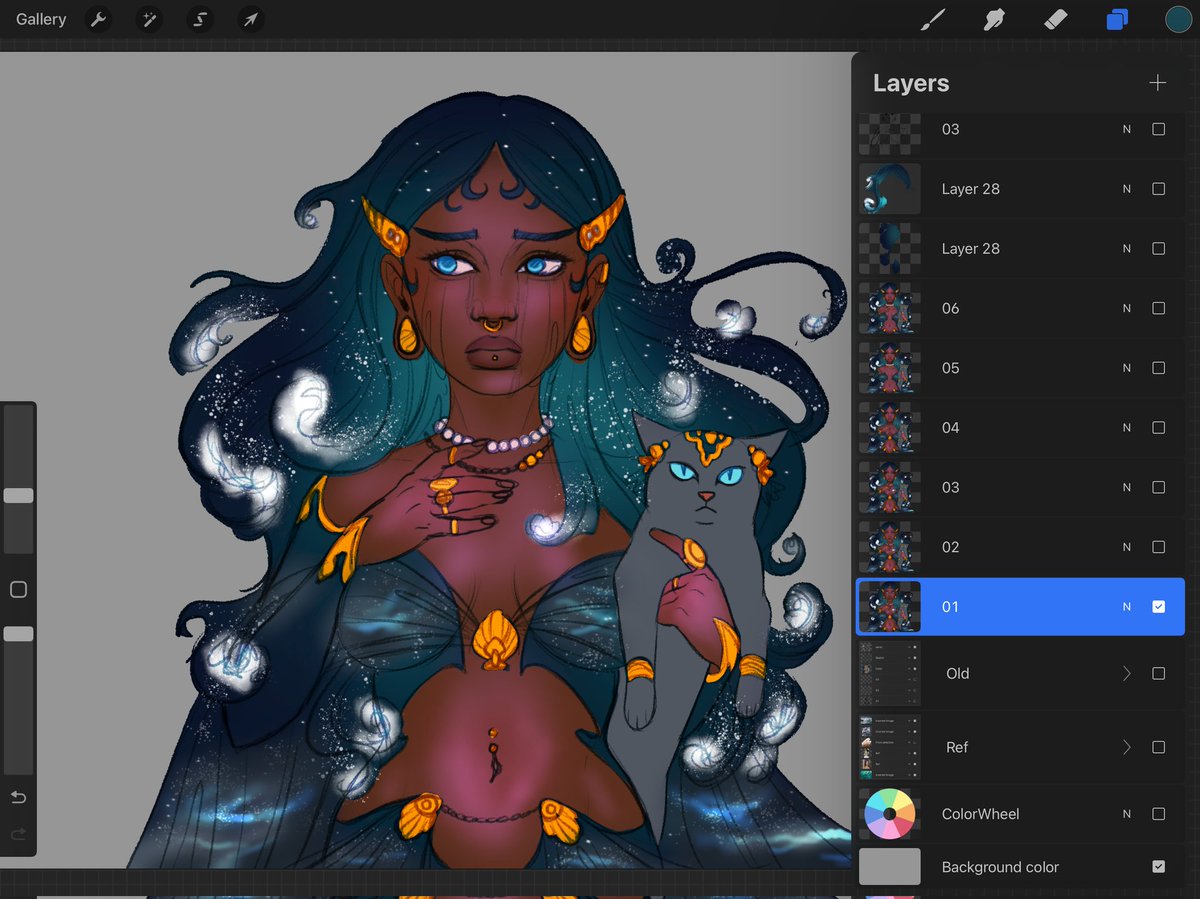Select the Adjustments magic wand tool
The height and width of the screenshot is (899, 1200).
pos(149,19)
